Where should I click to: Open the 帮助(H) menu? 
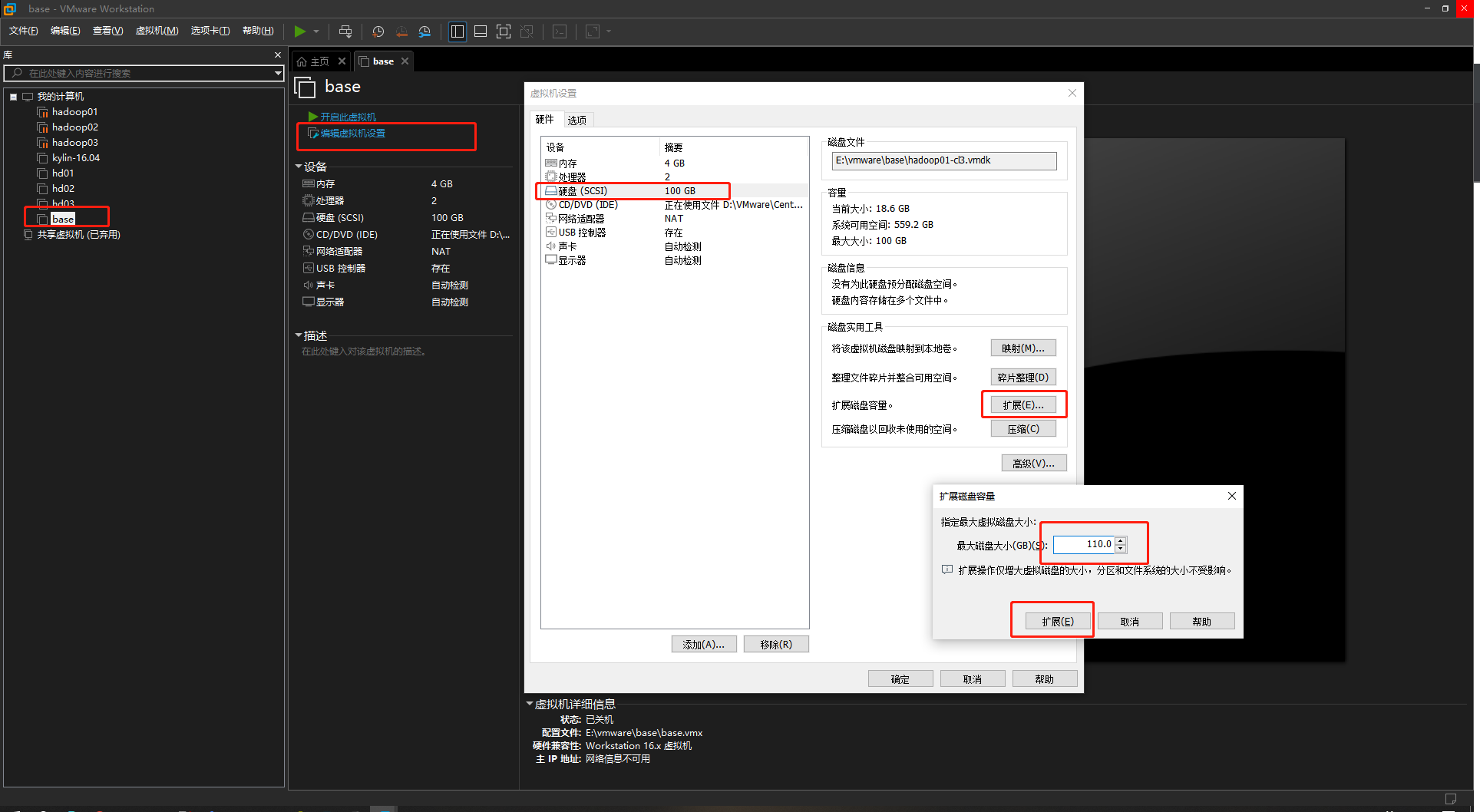pos(258,31)
